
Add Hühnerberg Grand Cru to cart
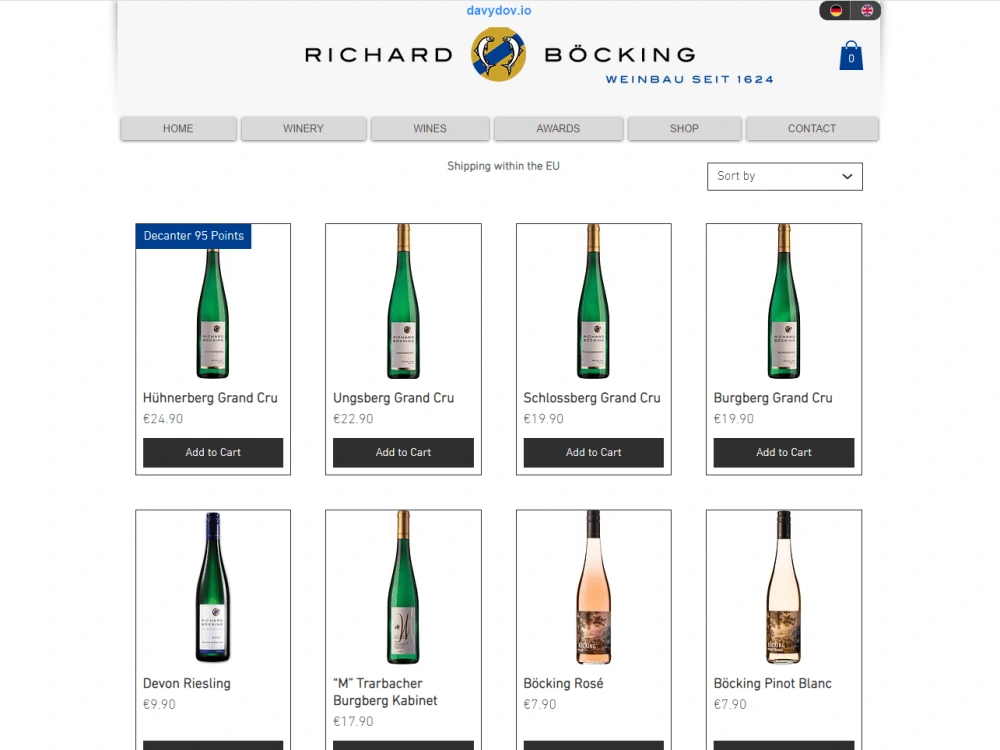[x=213, y=452]
